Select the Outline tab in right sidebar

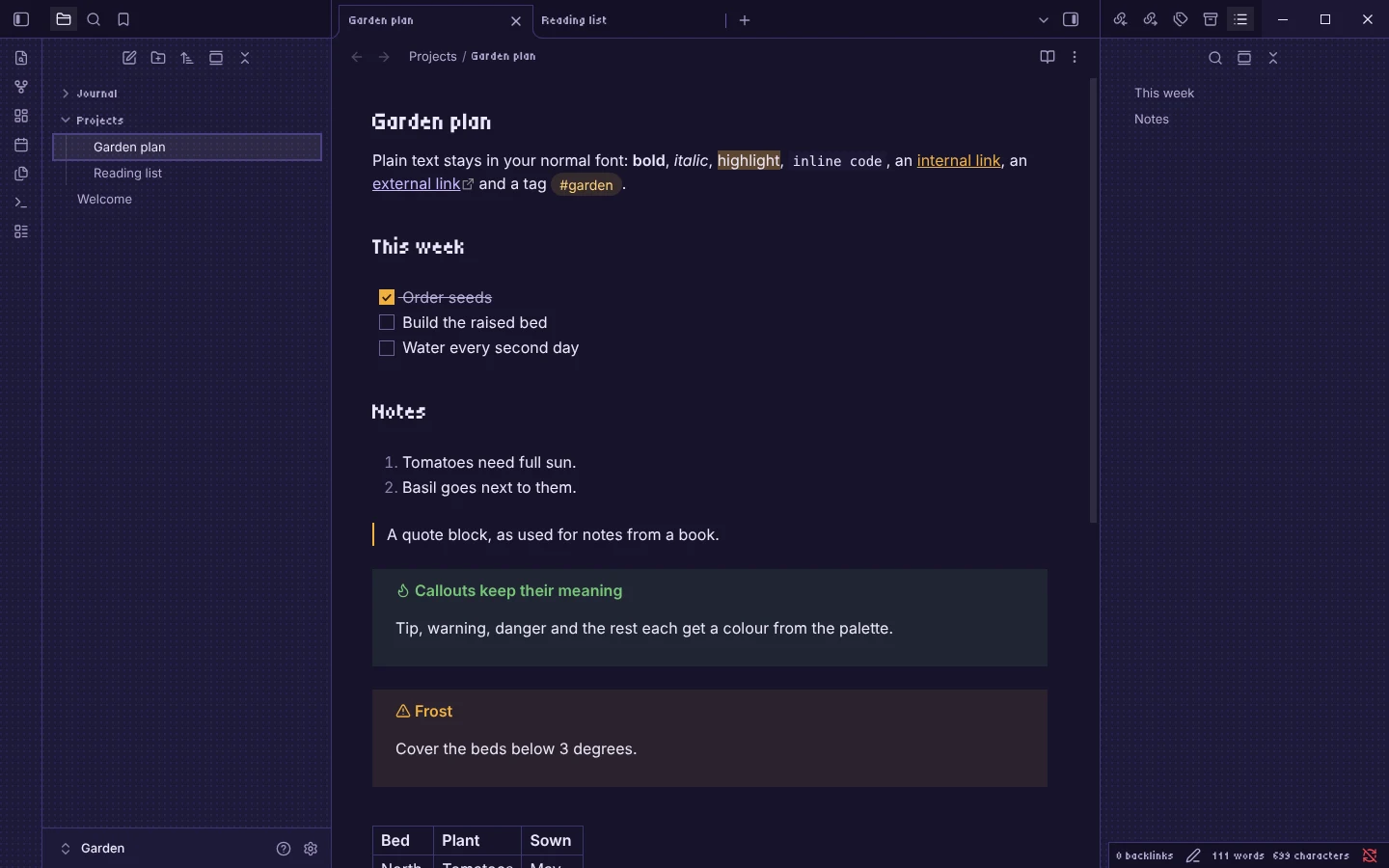1241,19
